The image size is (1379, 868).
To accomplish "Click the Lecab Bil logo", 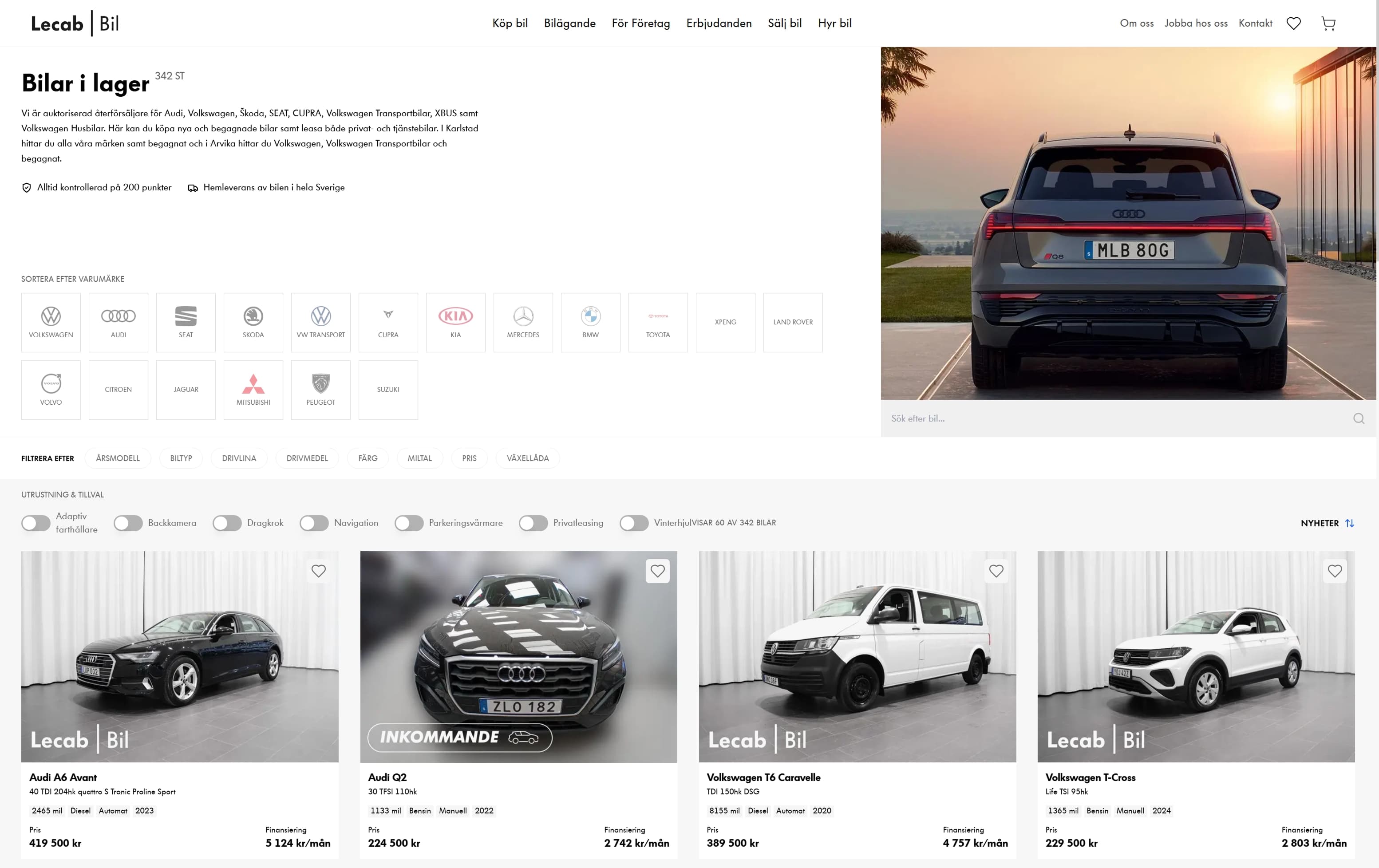I will pos(75,24).
